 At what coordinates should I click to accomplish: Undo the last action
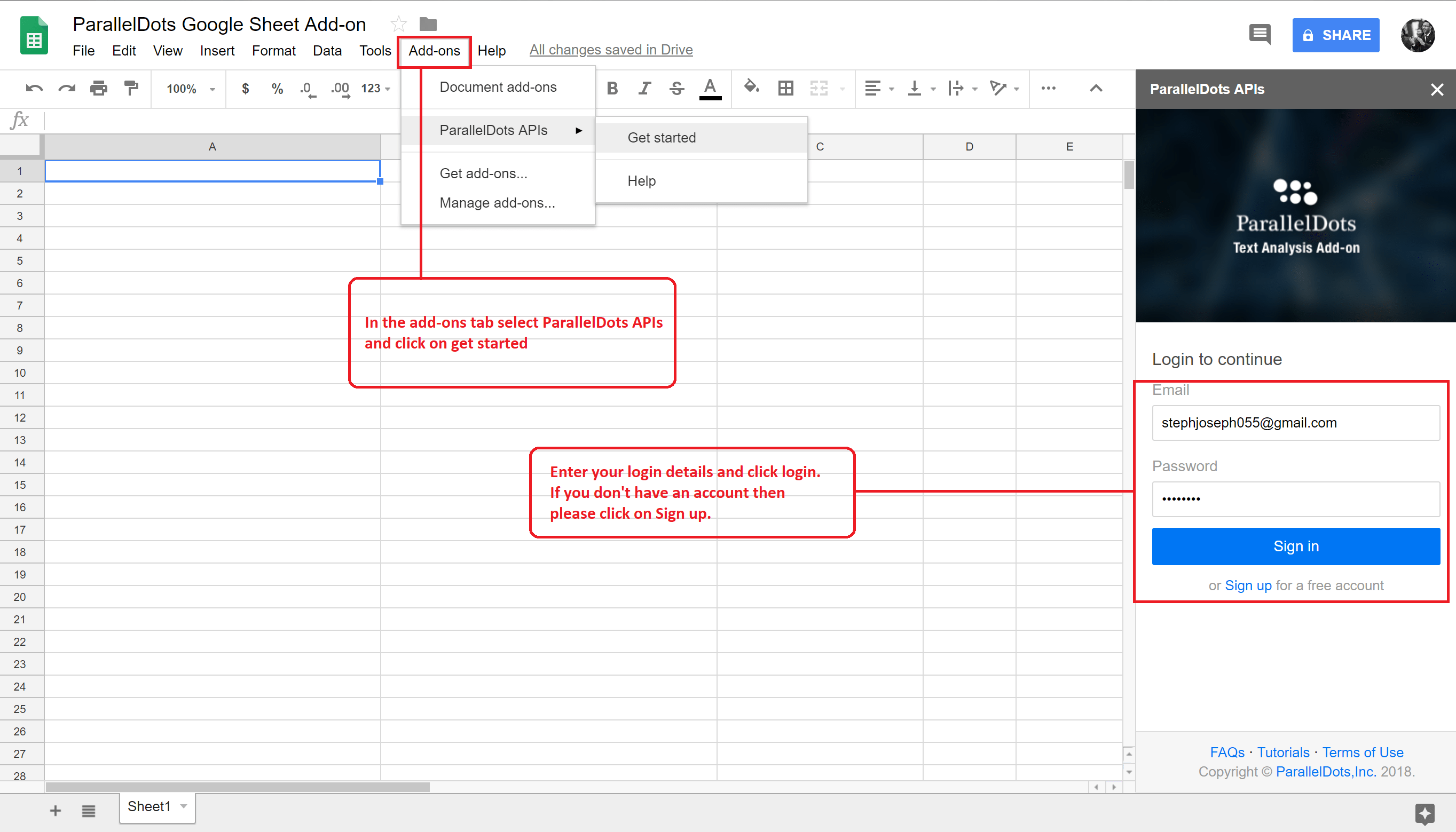click(x=34, y=89)
